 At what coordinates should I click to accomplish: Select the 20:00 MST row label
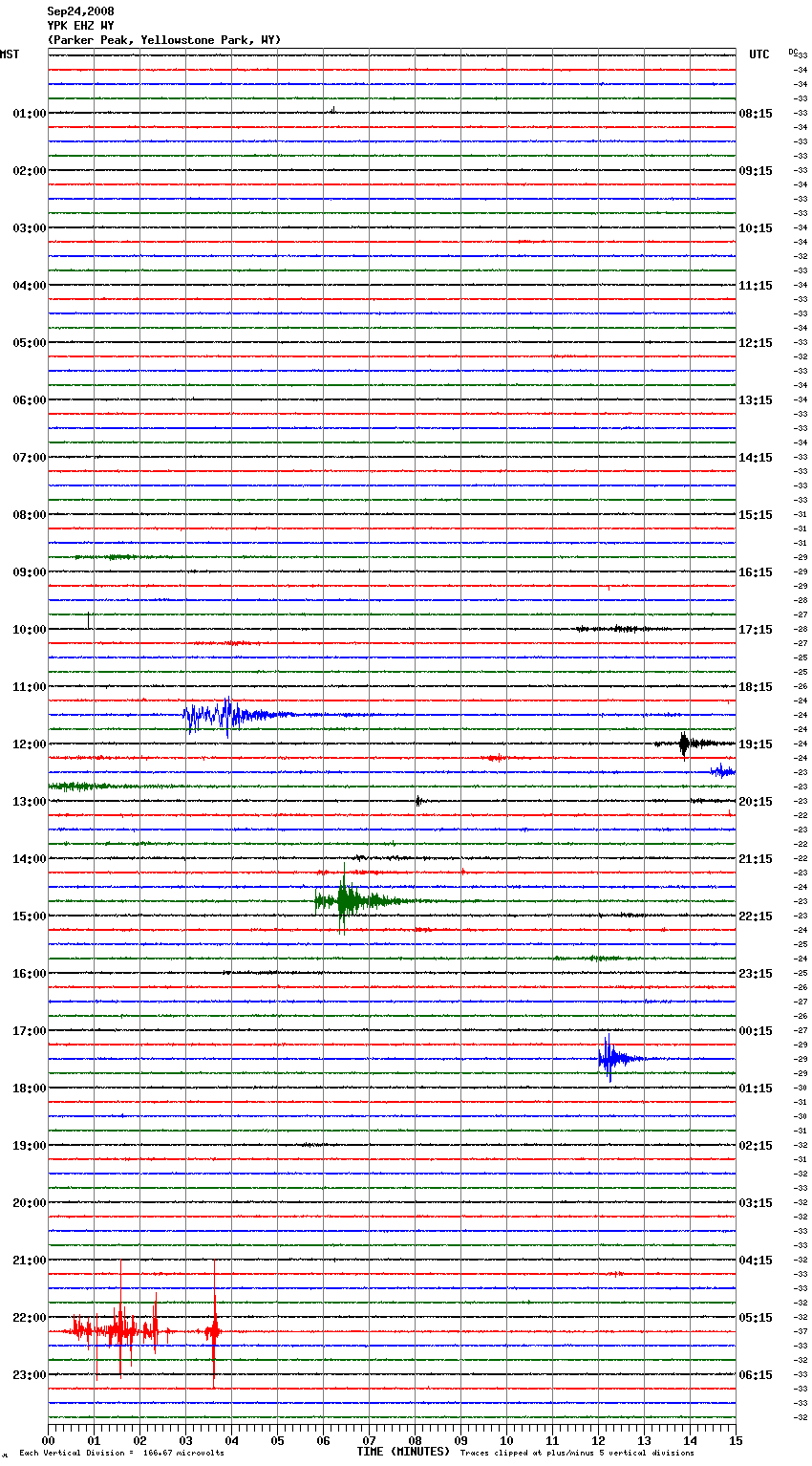point(30,1203)
